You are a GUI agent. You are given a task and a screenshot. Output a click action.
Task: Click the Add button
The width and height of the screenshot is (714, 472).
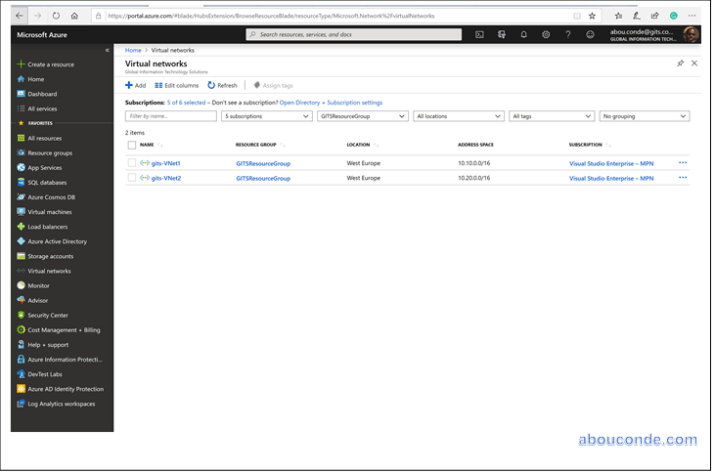click(135, 86)
